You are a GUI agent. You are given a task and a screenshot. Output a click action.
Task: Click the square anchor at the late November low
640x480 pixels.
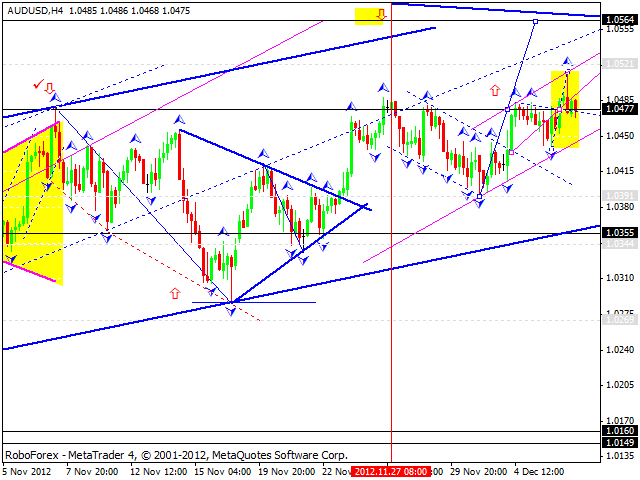click(x=480, y=196)
